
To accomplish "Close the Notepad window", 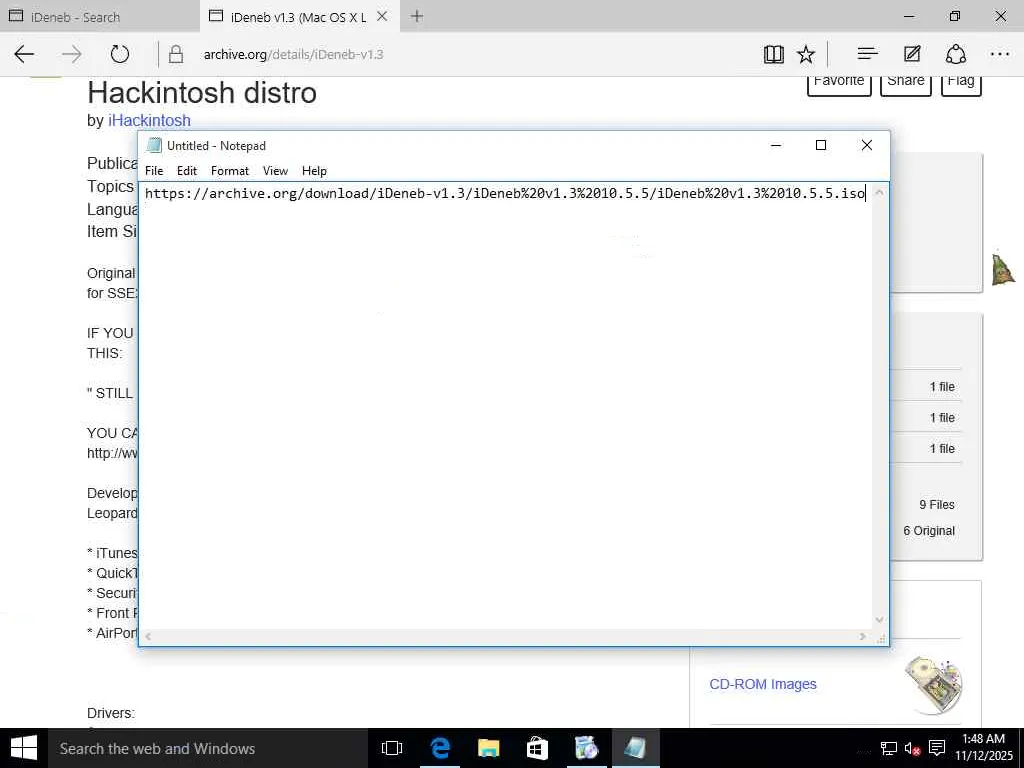I will pyautogui.click(x=867, y=145).
